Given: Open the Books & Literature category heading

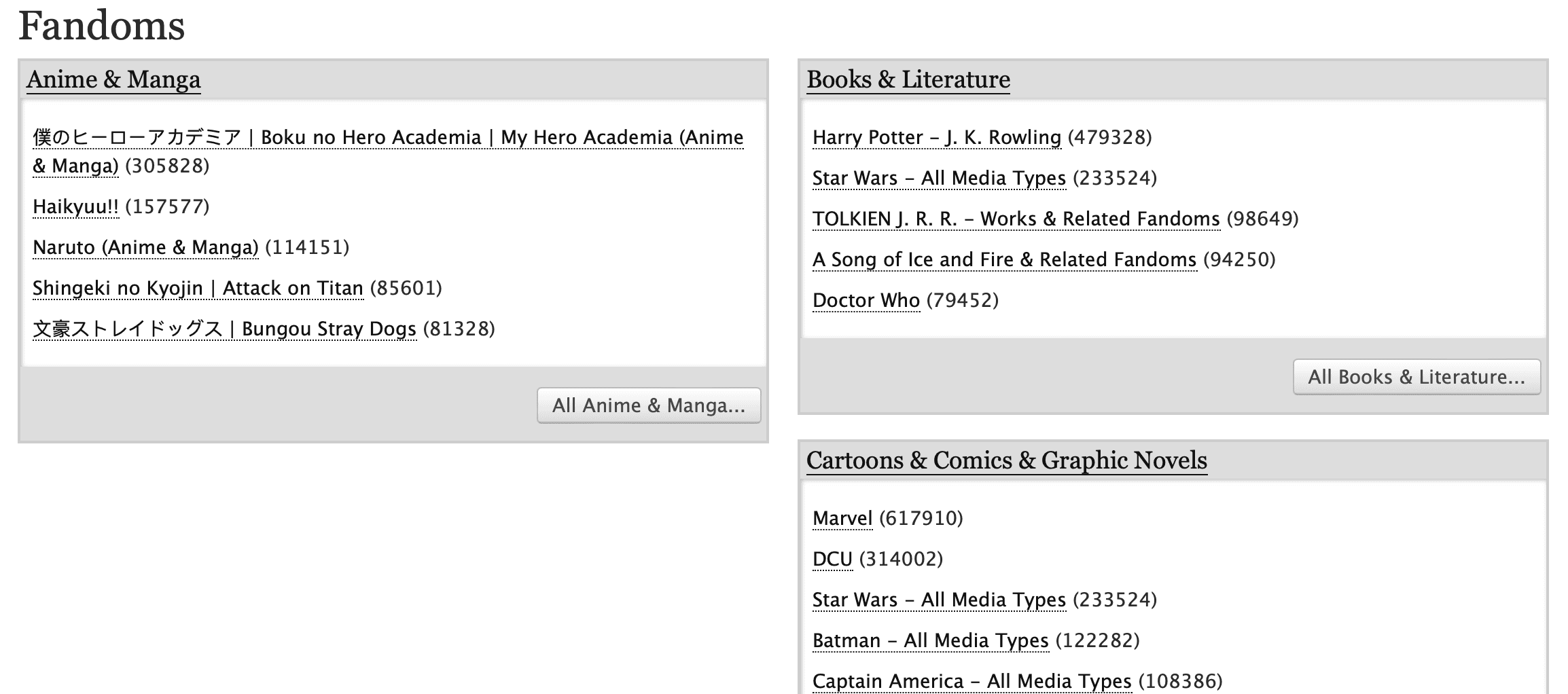Looking at the screenshot, I should pyautogui.click(x=908, y=79).
